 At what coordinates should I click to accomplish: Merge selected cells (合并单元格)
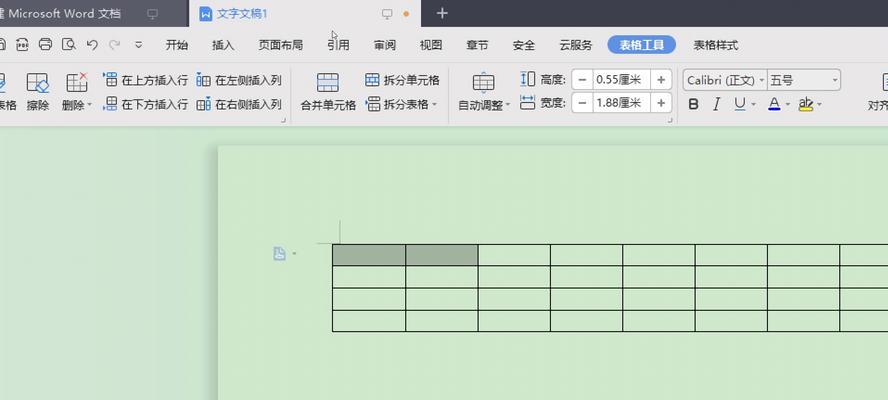point(328,91)
